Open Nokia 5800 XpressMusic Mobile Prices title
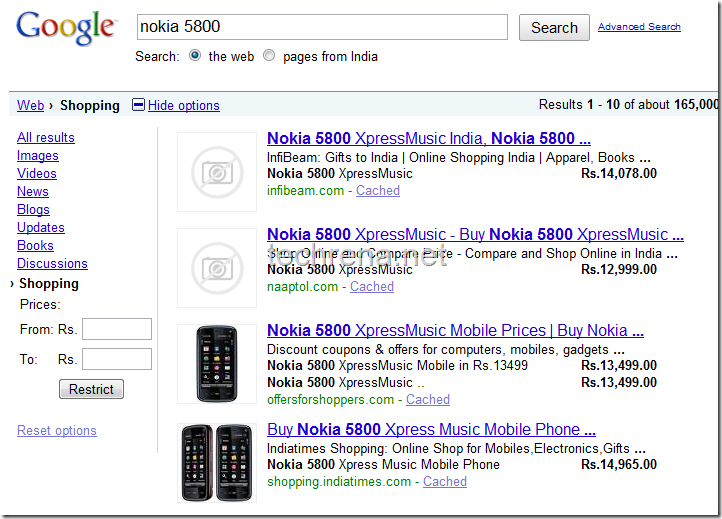 pyautogui.click(x=455, y=331)
